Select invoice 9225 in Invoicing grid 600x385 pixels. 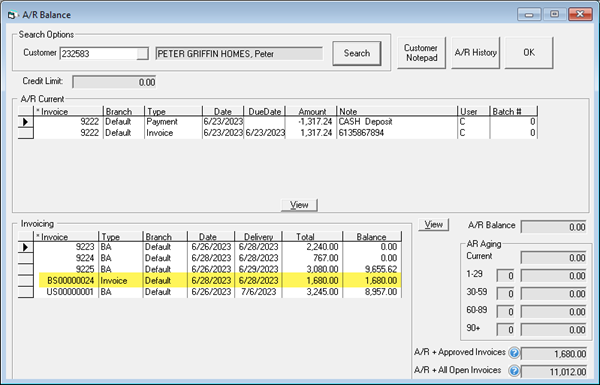tap(66, 269)
